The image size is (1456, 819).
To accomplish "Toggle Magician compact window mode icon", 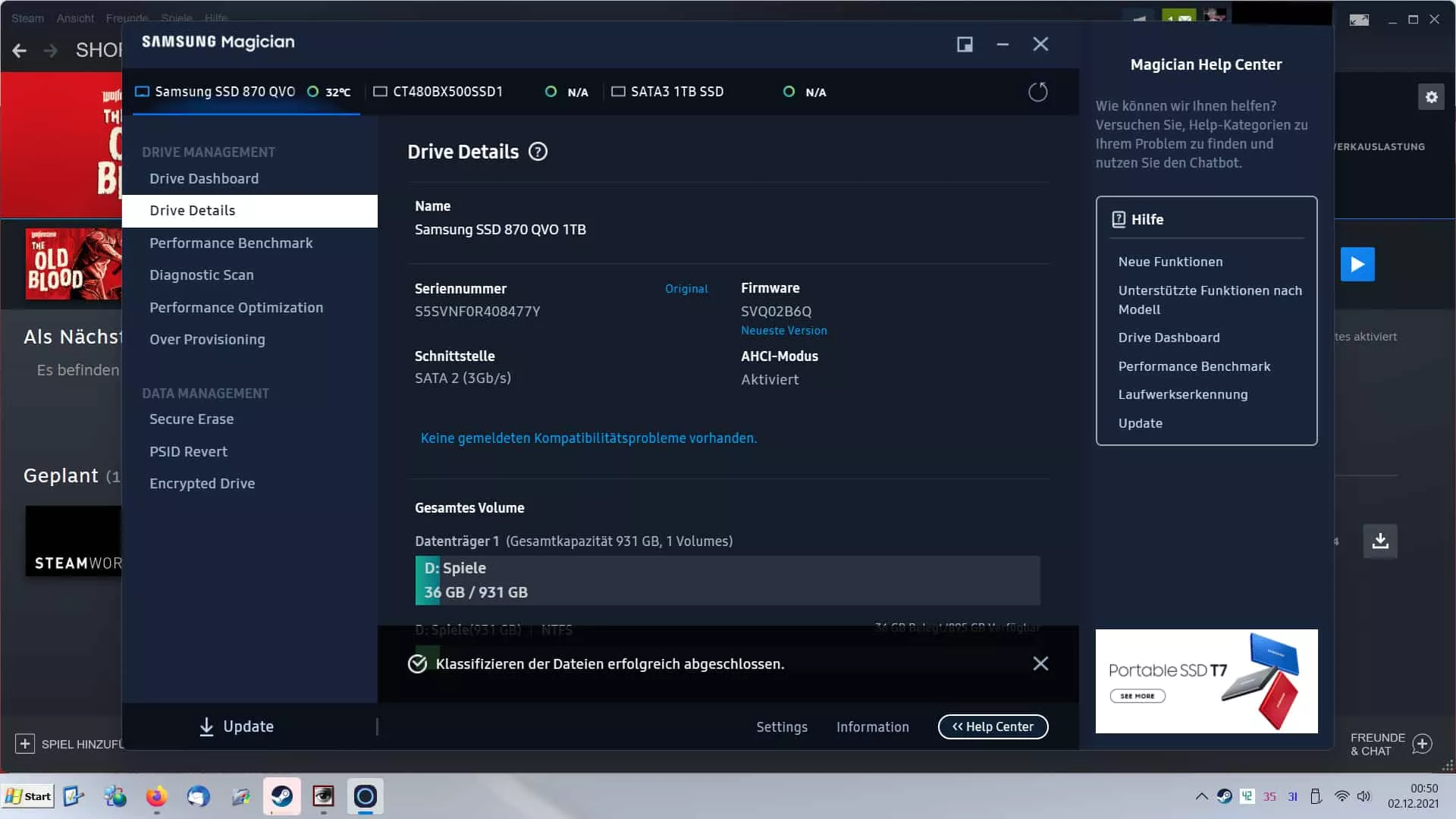I will pyautogui.click(x=965, y=45).
